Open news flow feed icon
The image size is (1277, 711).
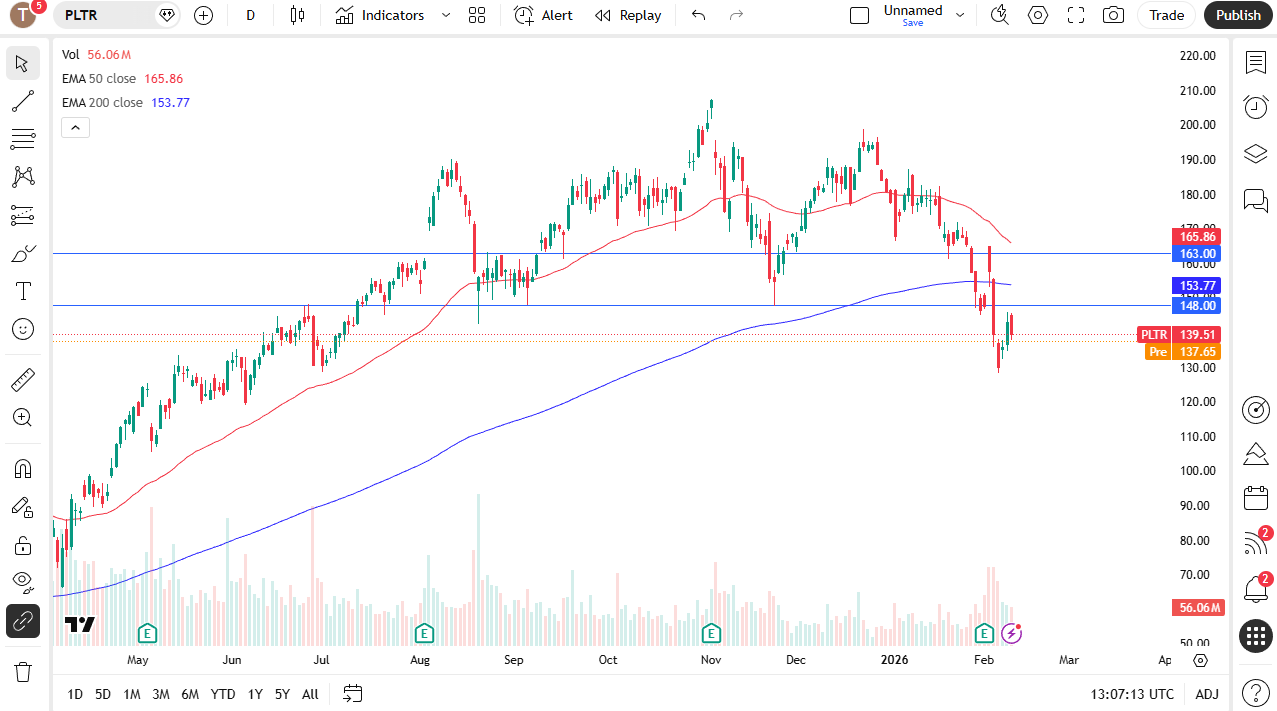click(1256, 544)
